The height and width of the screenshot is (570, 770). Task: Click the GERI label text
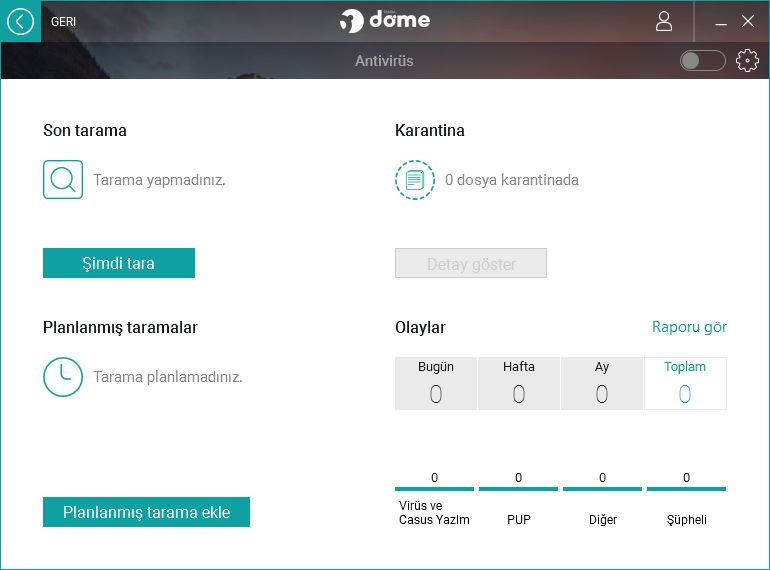[63, 22]
